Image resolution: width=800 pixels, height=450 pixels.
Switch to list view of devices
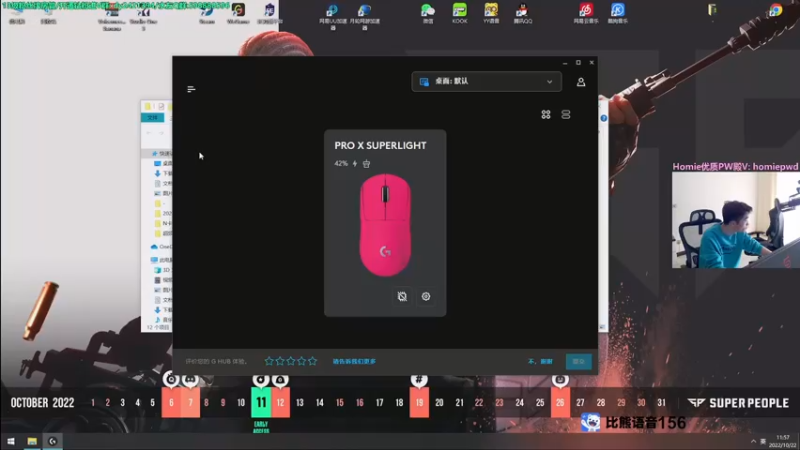566,114
